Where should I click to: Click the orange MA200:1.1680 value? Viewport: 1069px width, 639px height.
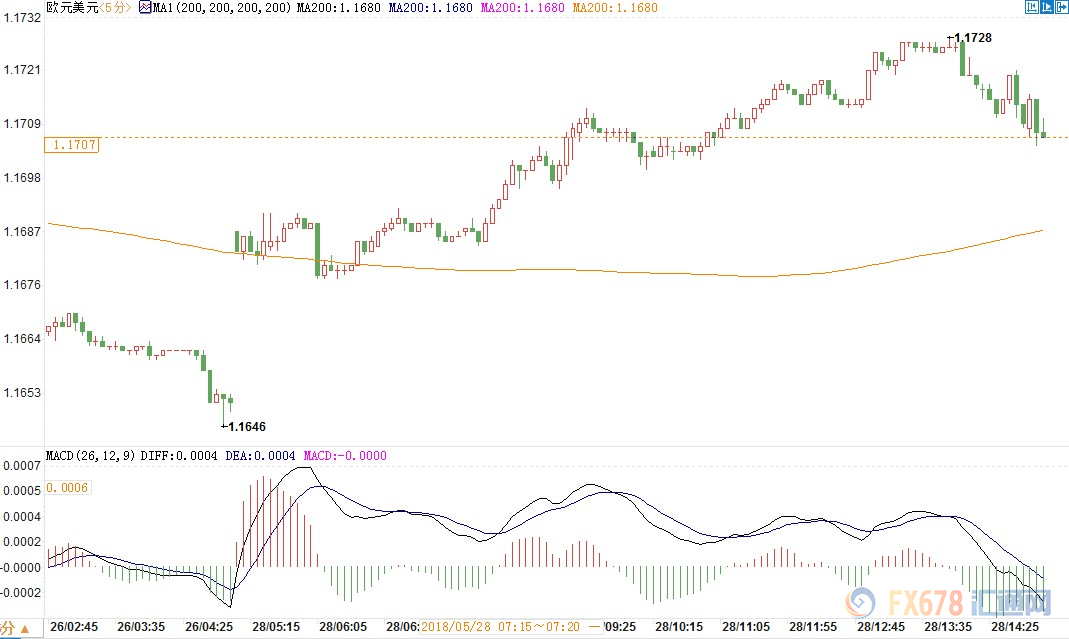(x=615, y=8)
